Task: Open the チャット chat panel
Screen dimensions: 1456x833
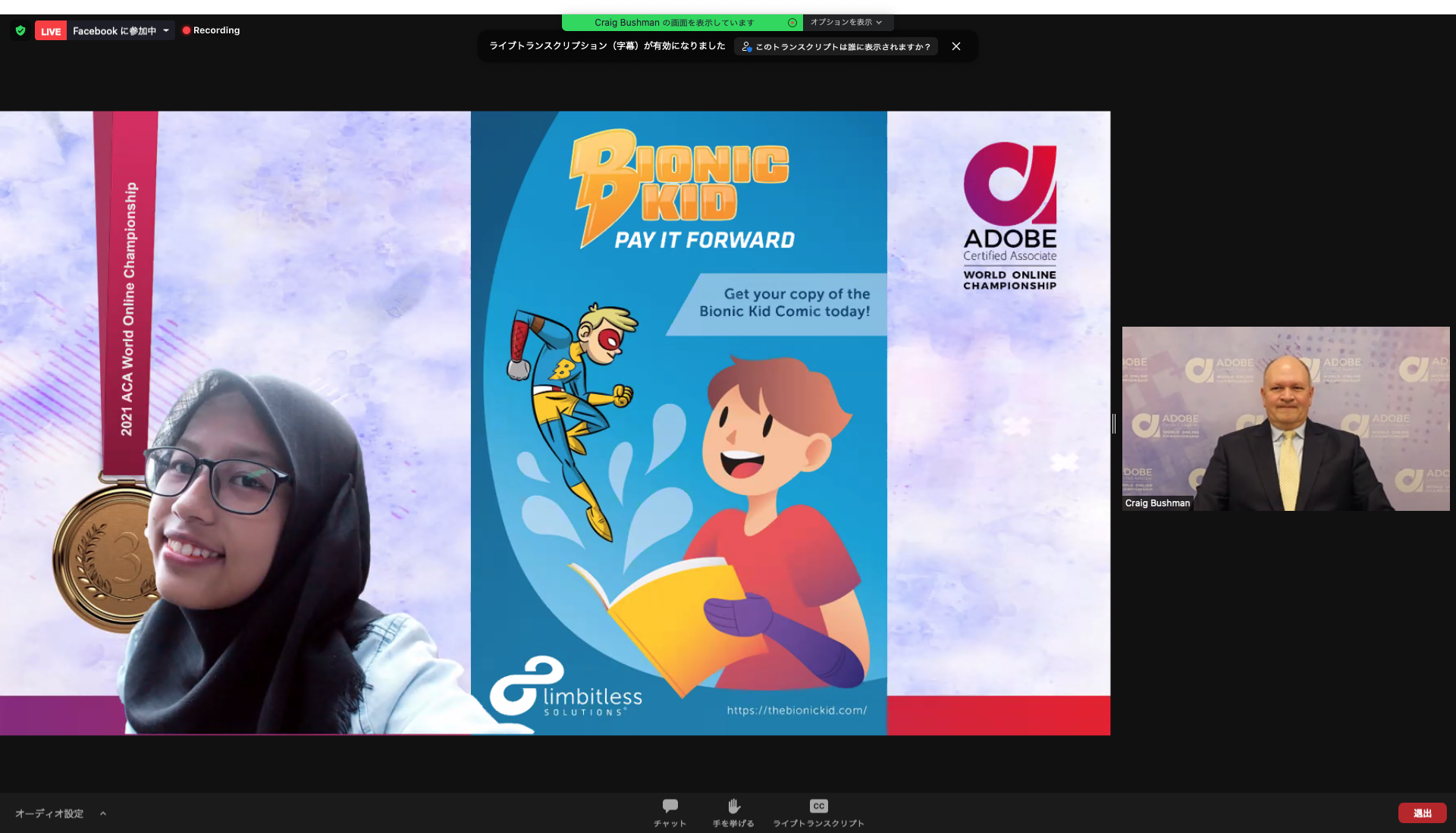Action: point(670,813)
